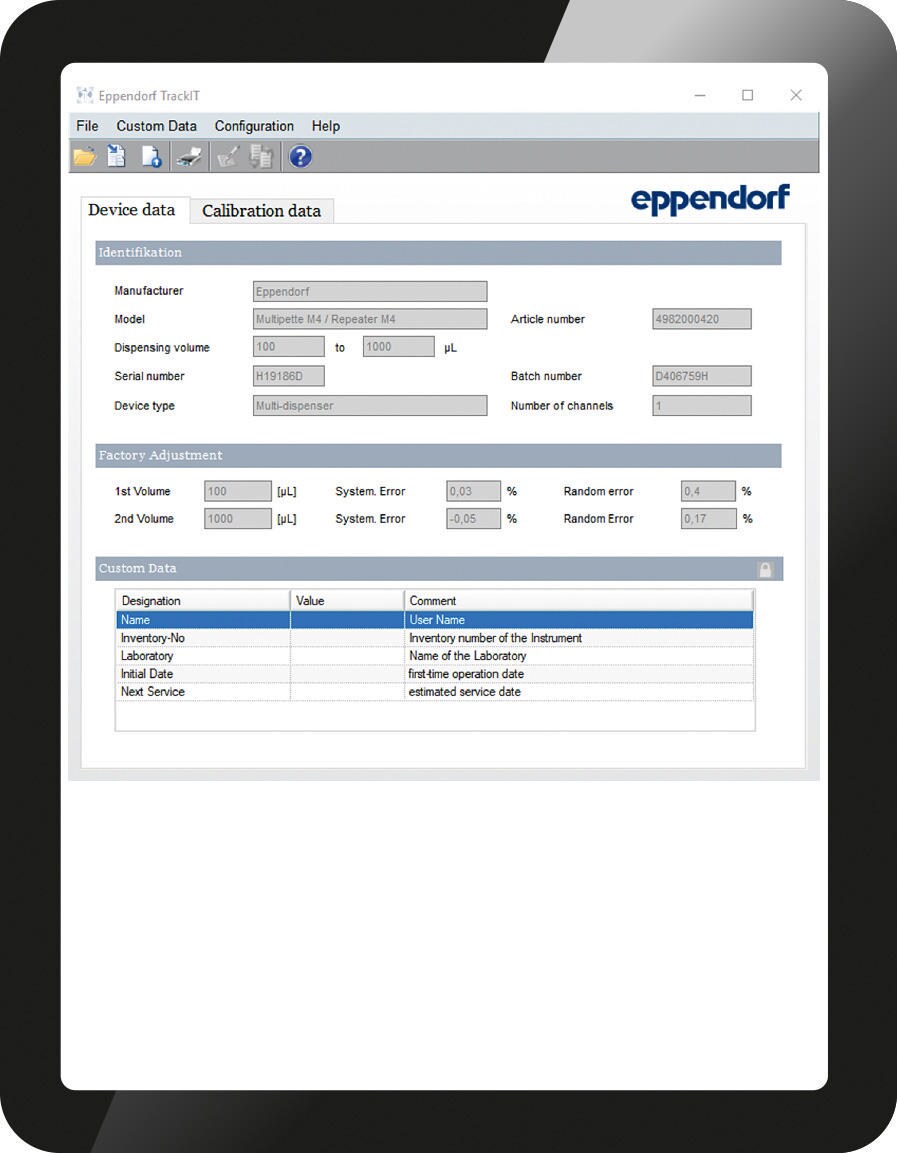Click the Model field Multipette M4 / Repeater M4

(370, 319)
